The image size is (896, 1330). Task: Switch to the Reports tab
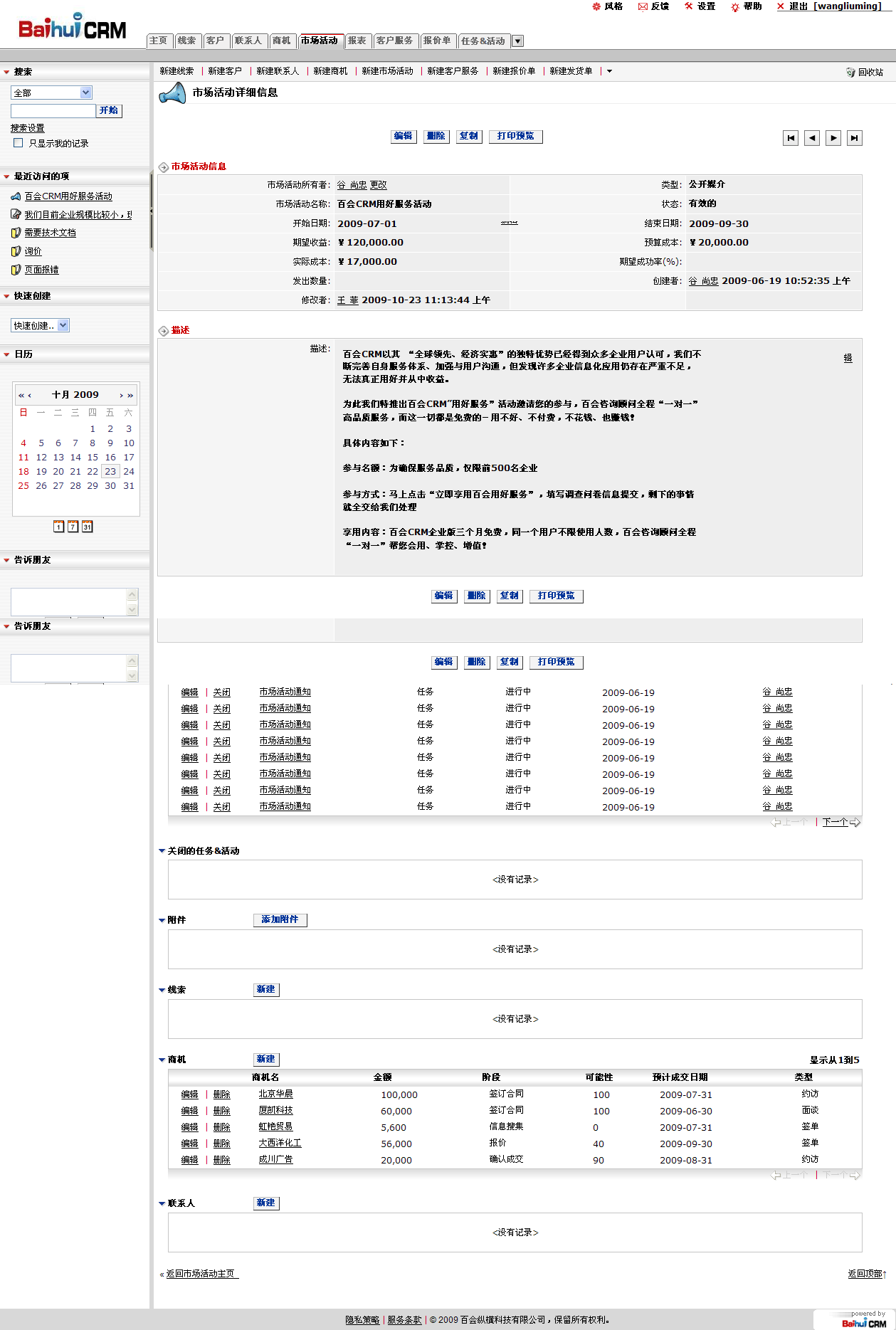tap(357, 41)
